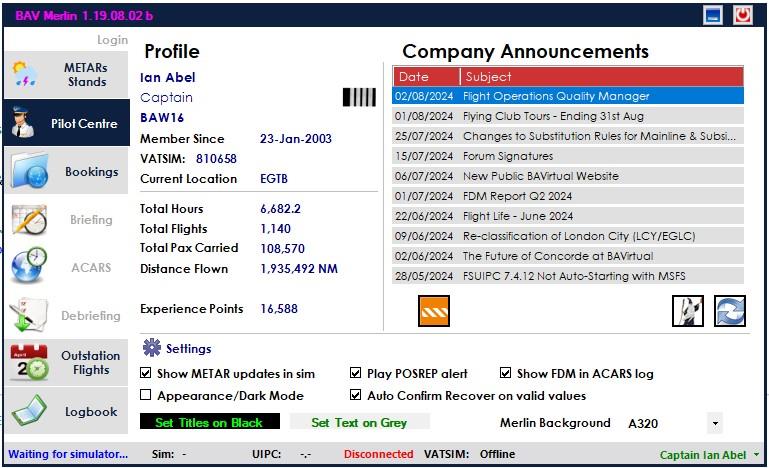Click the orange striped hazard icon
Screen dimensions: 769x468
pyautogui.click(x=434, y=311)
